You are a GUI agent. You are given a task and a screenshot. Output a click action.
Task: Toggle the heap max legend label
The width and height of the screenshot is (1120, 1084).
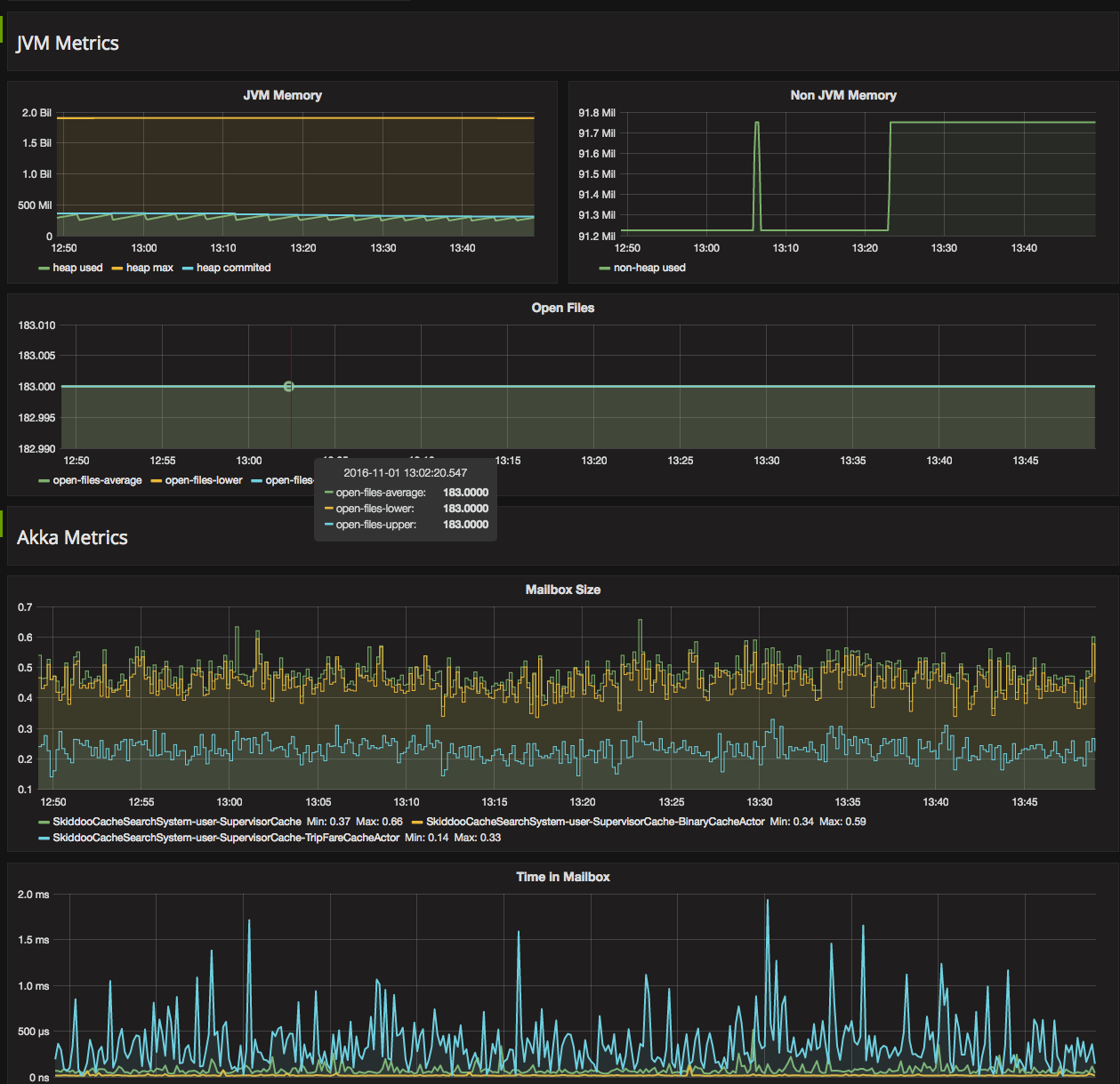coord(149,268)
